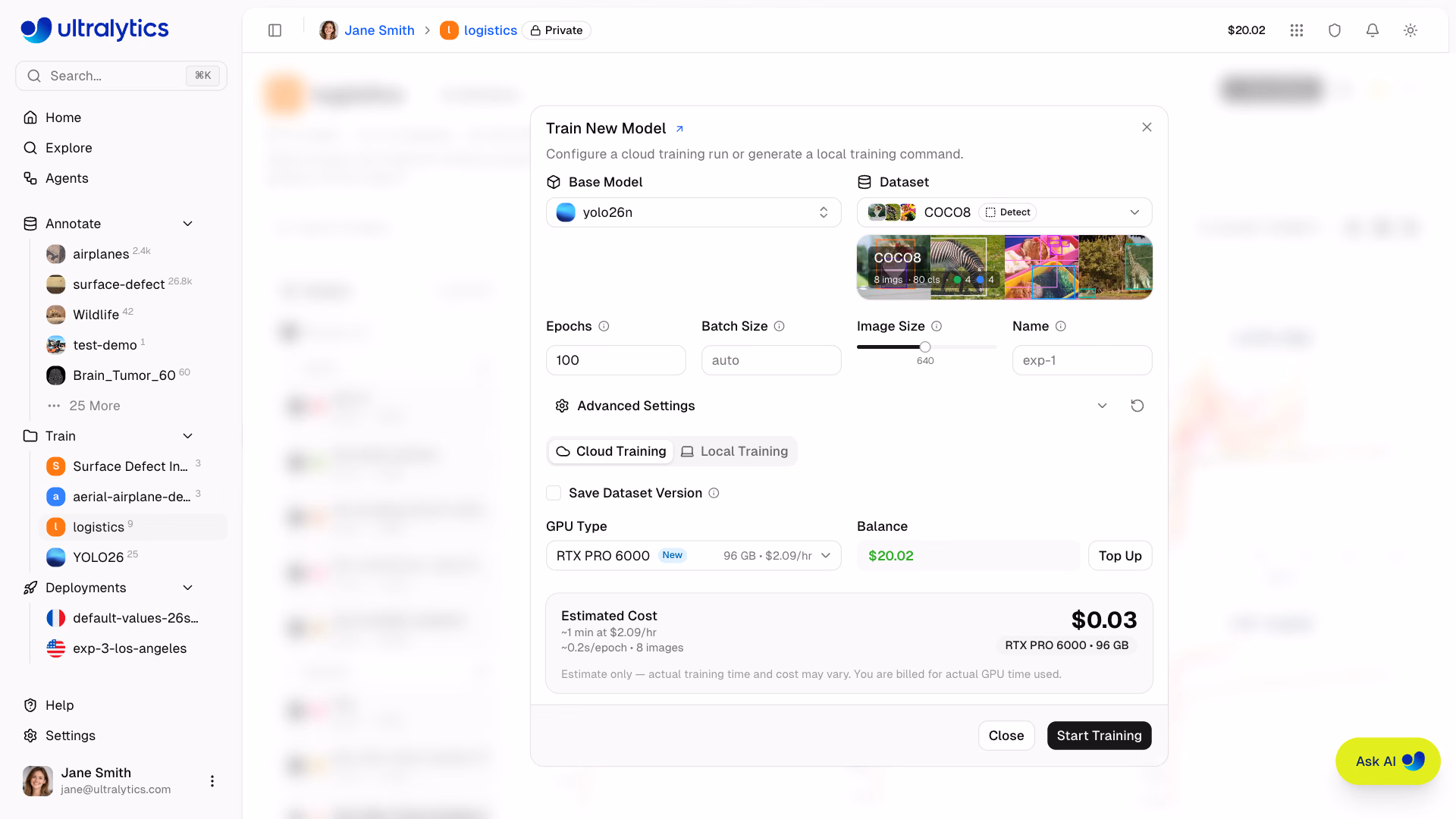Show Epochs info tooltip icon

coord(604,326)
